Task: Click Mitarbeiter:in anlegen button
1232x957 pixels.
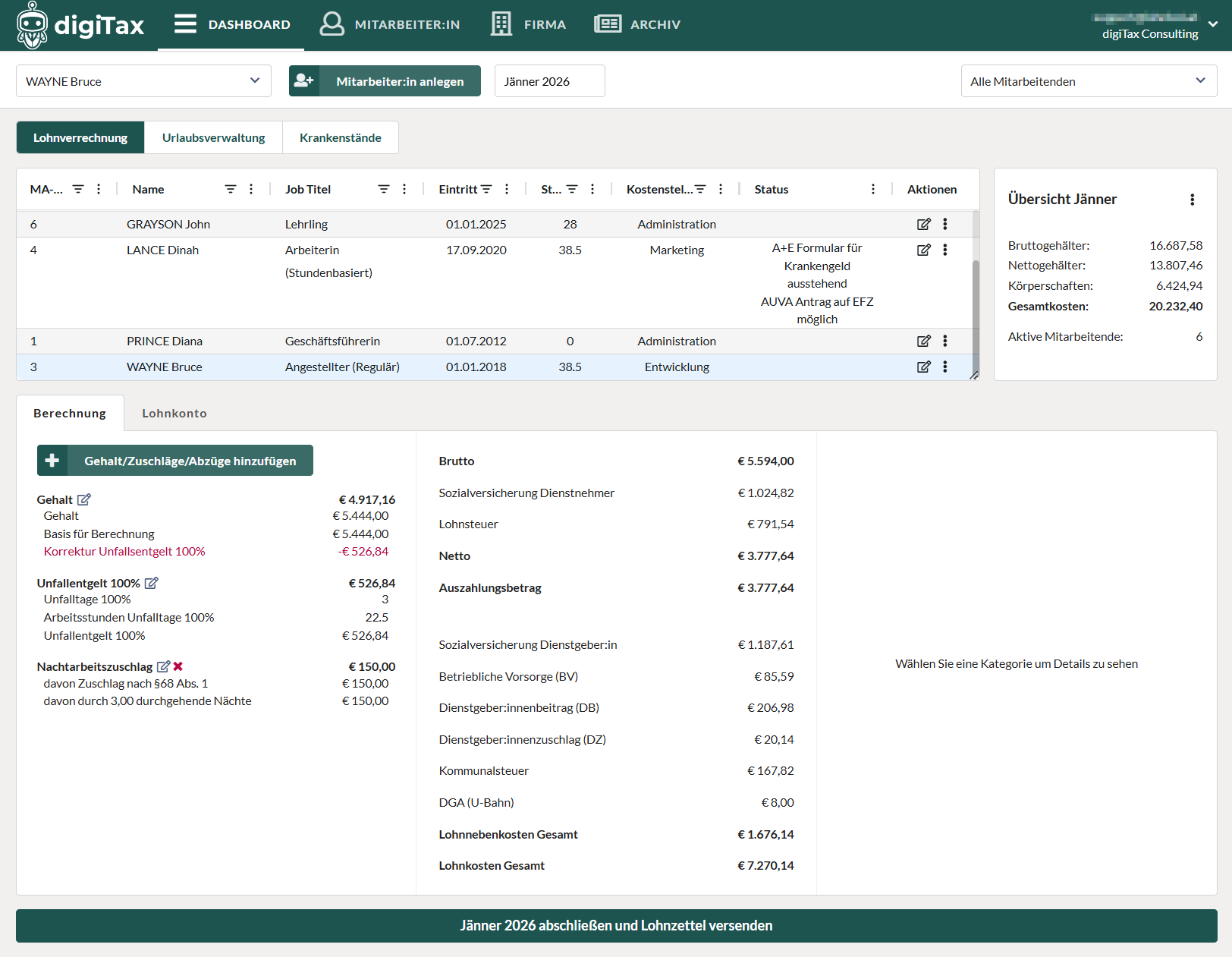Action: pos(385,81)
